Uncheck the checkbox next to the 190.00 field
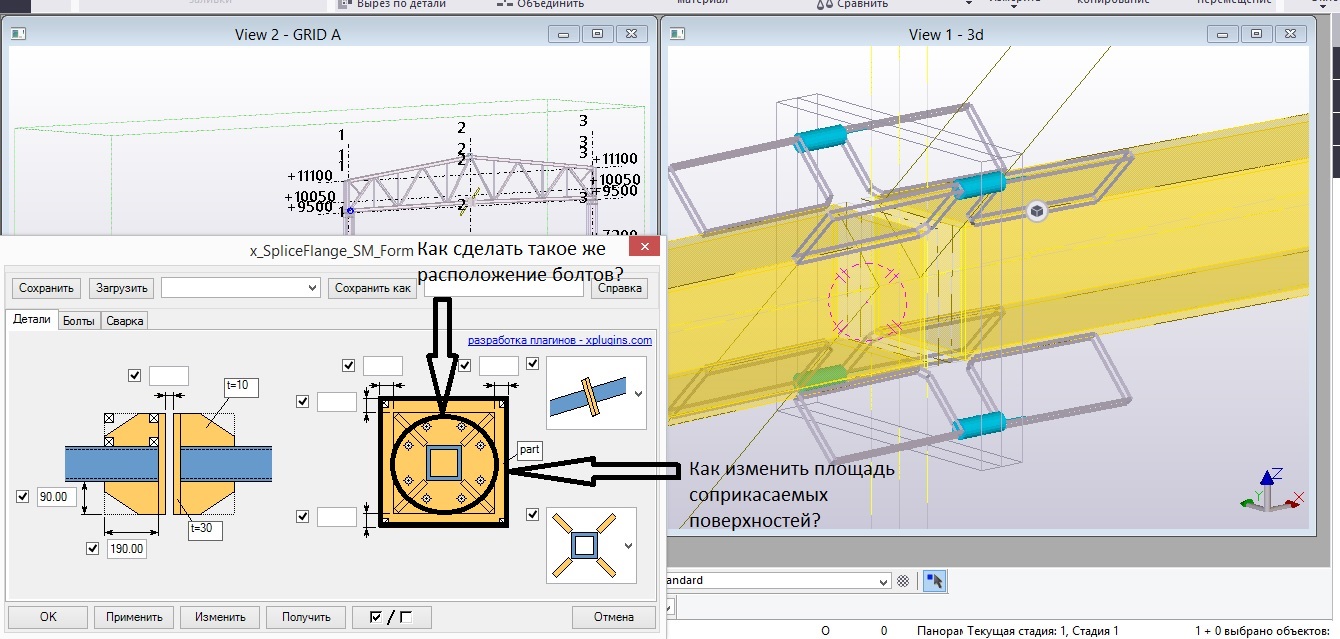Image resolution: width=1340 pixels, height=639 pixels. (x=93, y=548)
